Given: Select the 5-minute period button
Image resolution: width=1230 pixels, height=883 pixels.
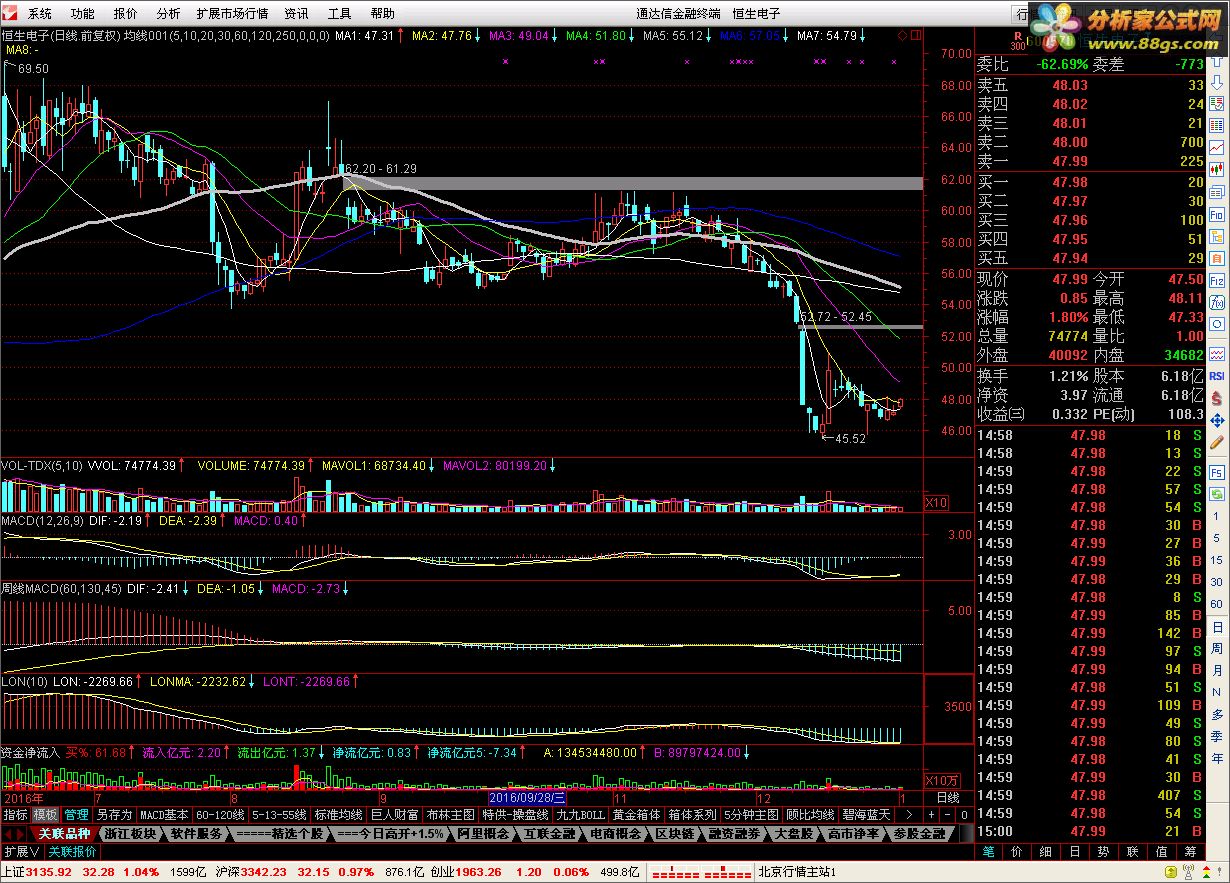Looking at the screenshot, I should (1216, 538).
